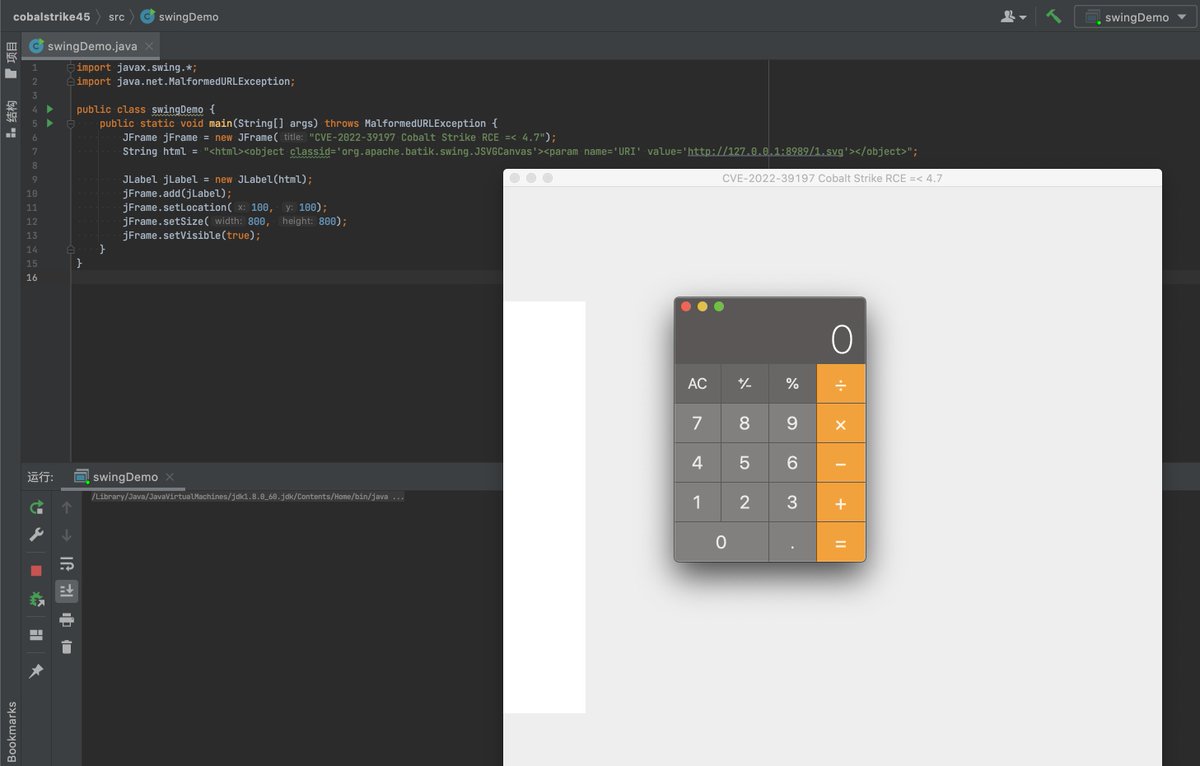
Task: Click the up arrow in Run console toolbar
Action: (67, 507)
